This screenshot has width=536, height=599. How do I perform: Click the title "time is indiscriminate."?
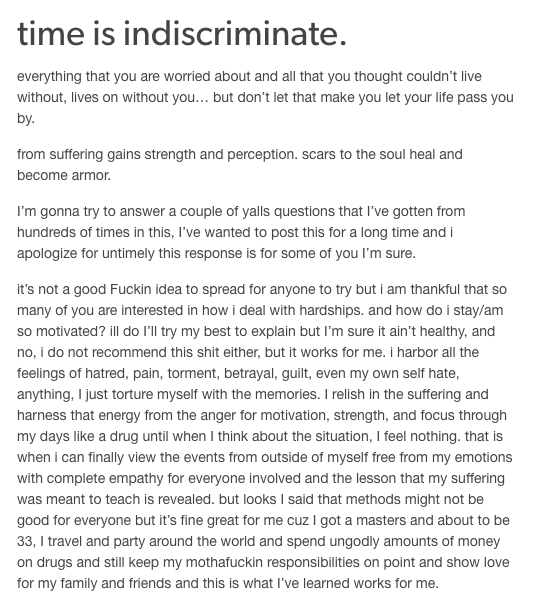(x=182, y=34)
